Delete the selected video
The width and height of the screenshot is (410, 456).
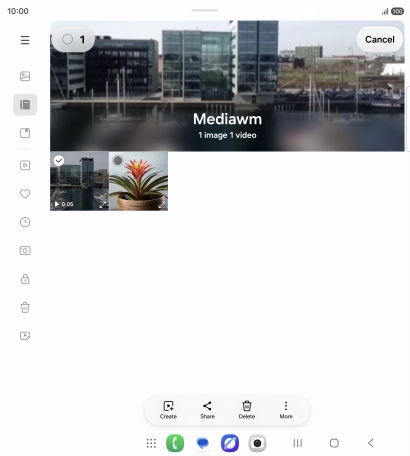coord(247,410)
